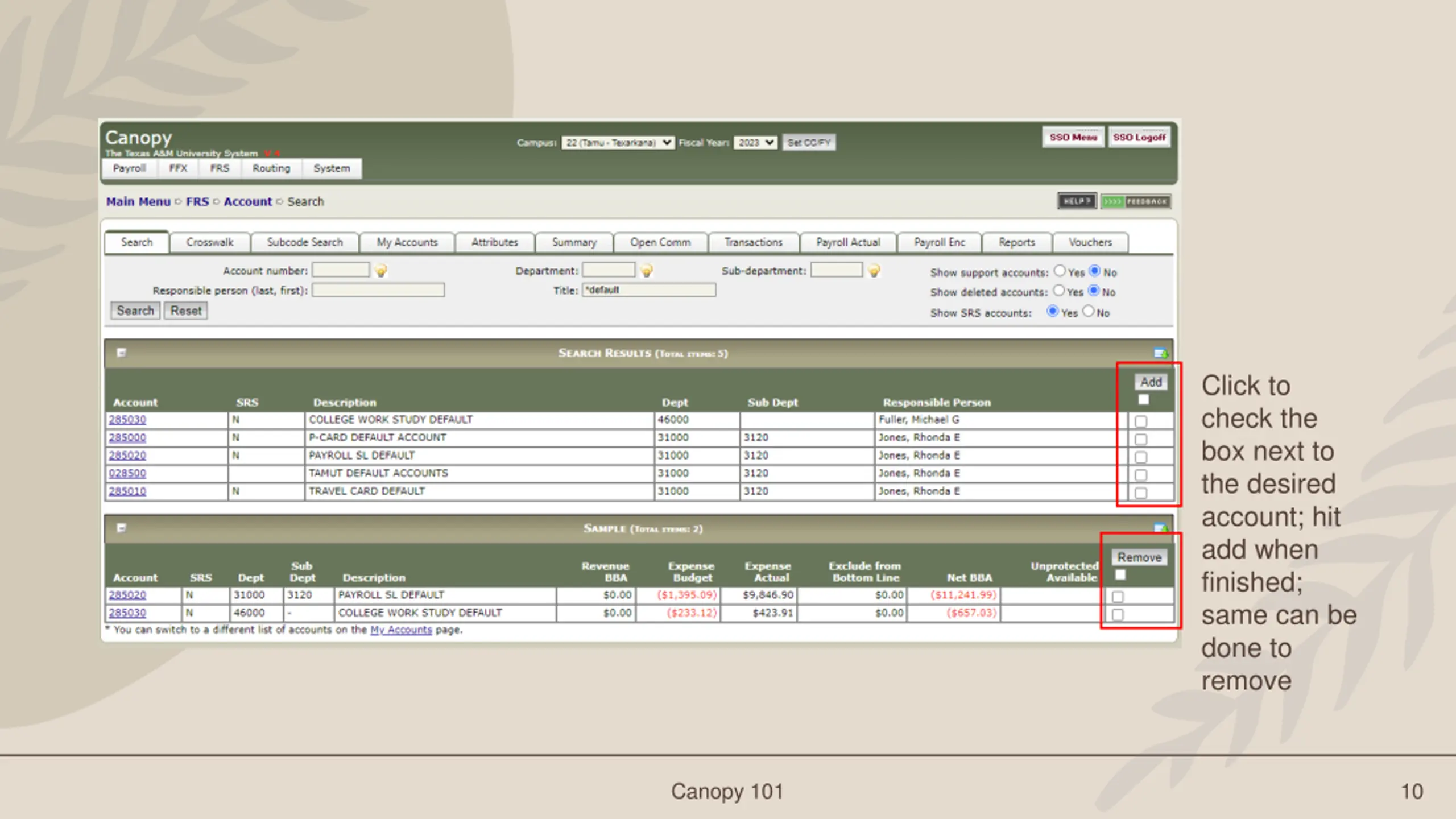The height and width of the screenshot is (819, 1456).
Task: Open the Fiscal Year dropdown
Action: point(755,143)
